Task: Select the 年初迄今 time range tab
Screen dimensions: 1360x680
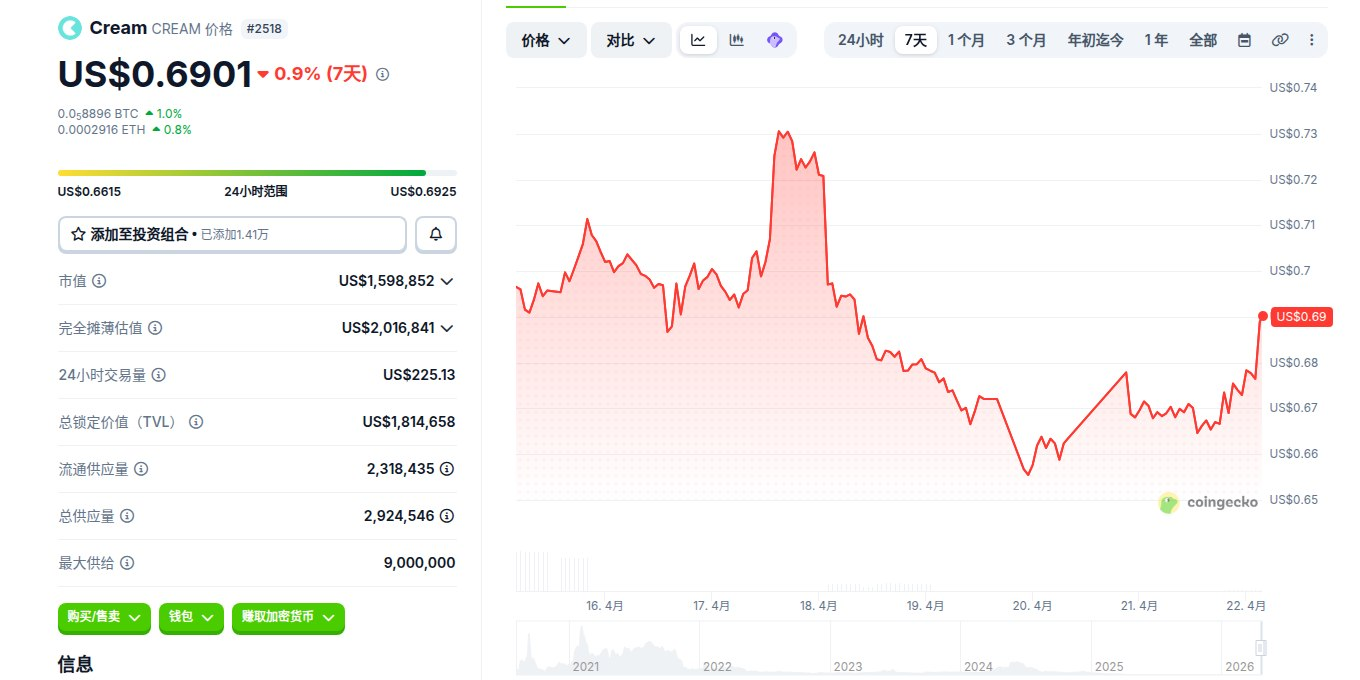Action: (x=1095, y=40)
